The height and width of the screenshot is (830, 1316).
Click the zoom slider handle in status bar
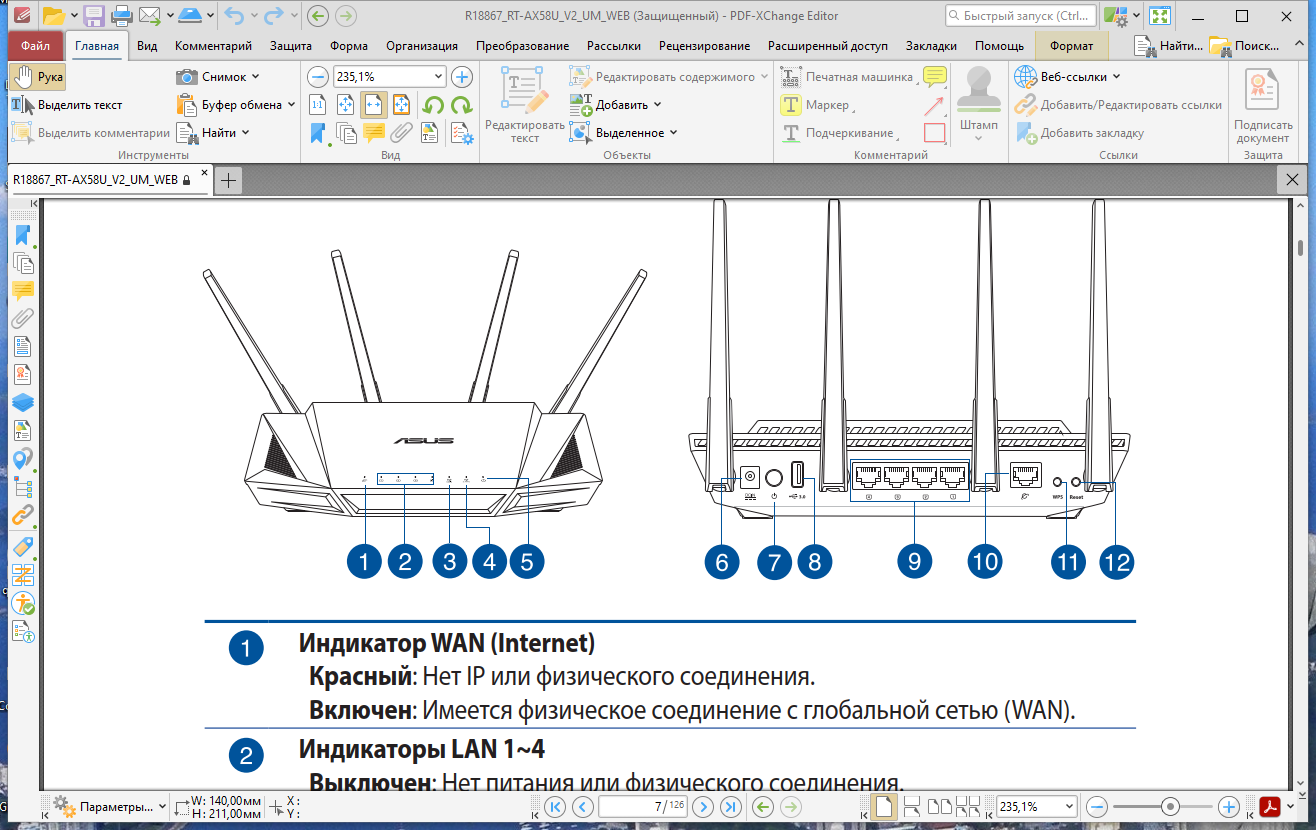[x=1170, y=806]
